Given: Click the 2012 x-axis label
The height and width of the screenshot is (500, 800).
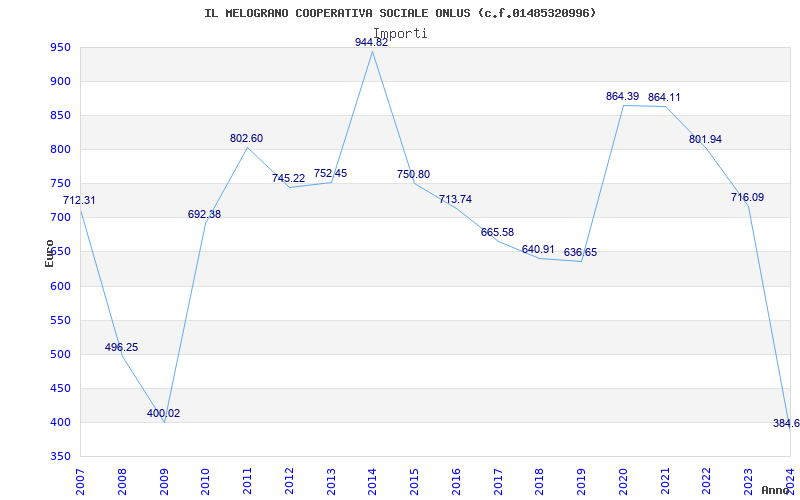Looking at the screenshot, I should click(x=289, y=482).
